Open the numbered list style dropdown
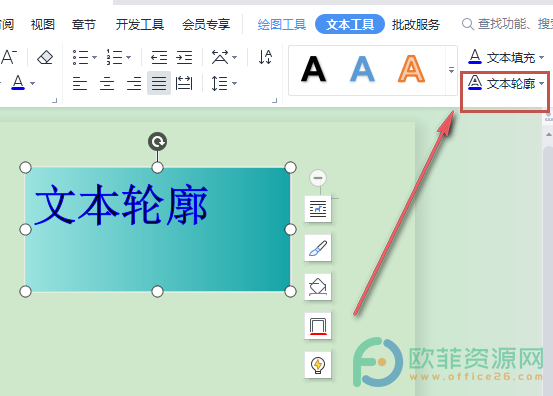 click(x=128, y=57)
